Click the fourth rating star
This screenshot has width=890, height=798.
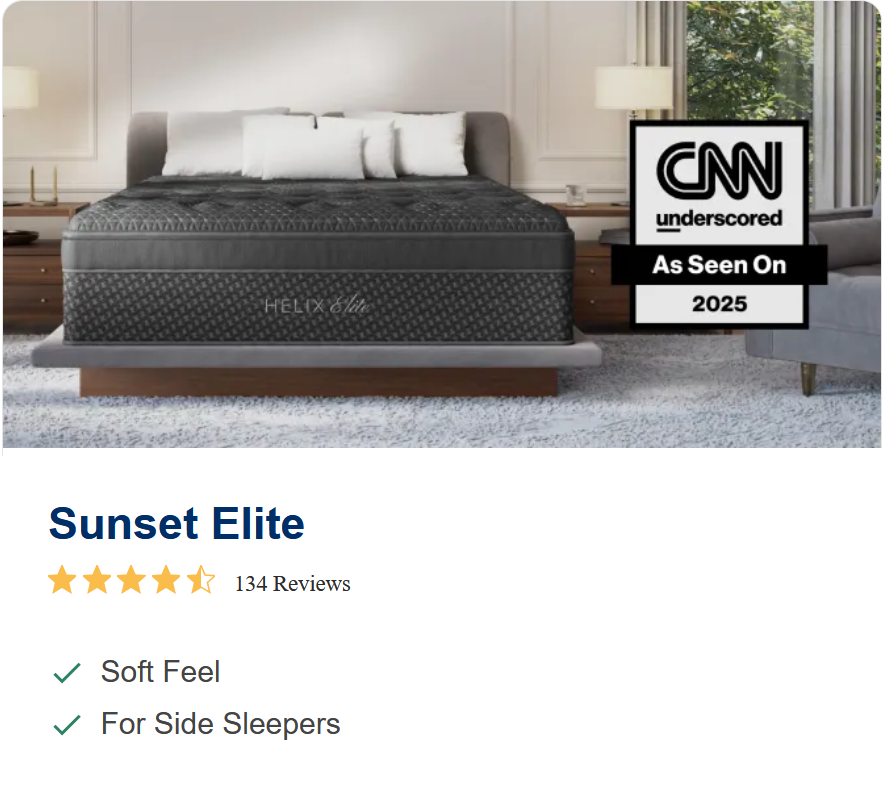(166, 581)
